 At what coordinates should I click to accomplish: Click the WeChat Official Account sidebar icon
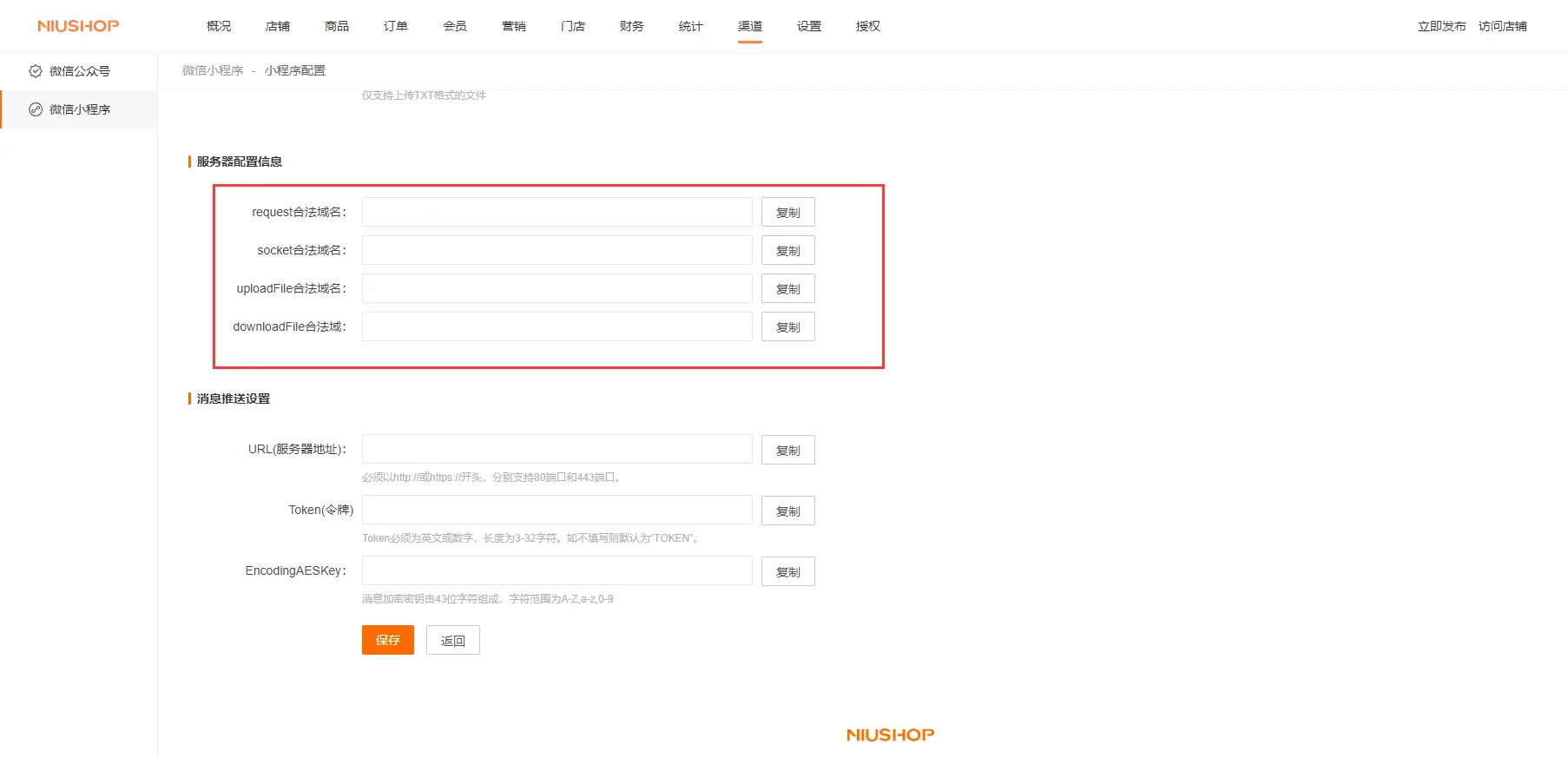[36, 71]
